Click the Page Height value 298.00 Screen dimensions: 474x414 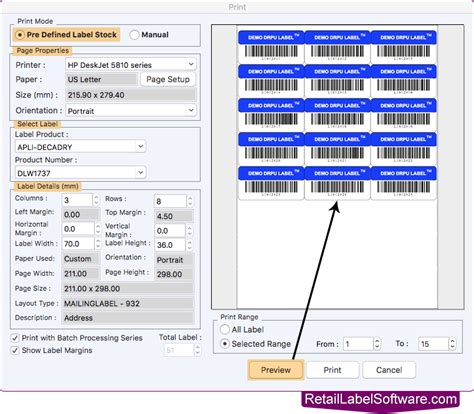(x=174, y=274)
